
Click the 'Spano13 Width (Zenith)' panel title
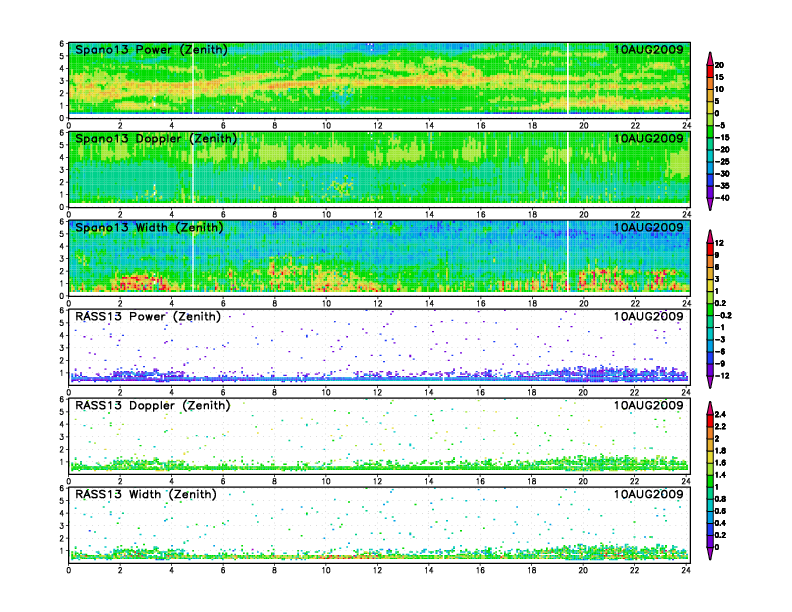(x=149, y=227)
